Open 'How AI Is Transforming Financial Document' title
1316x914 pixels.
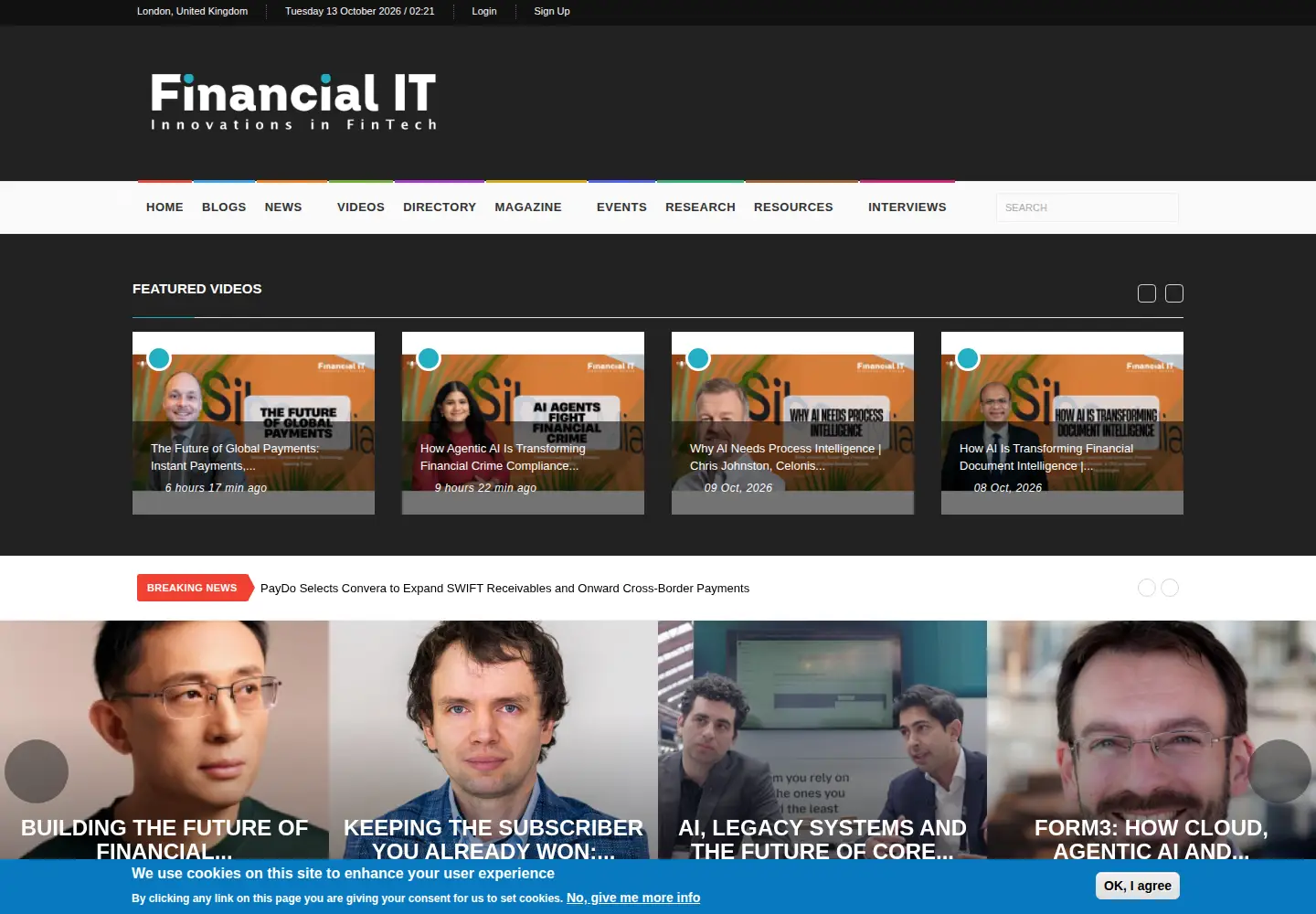tap(1046, 457)
